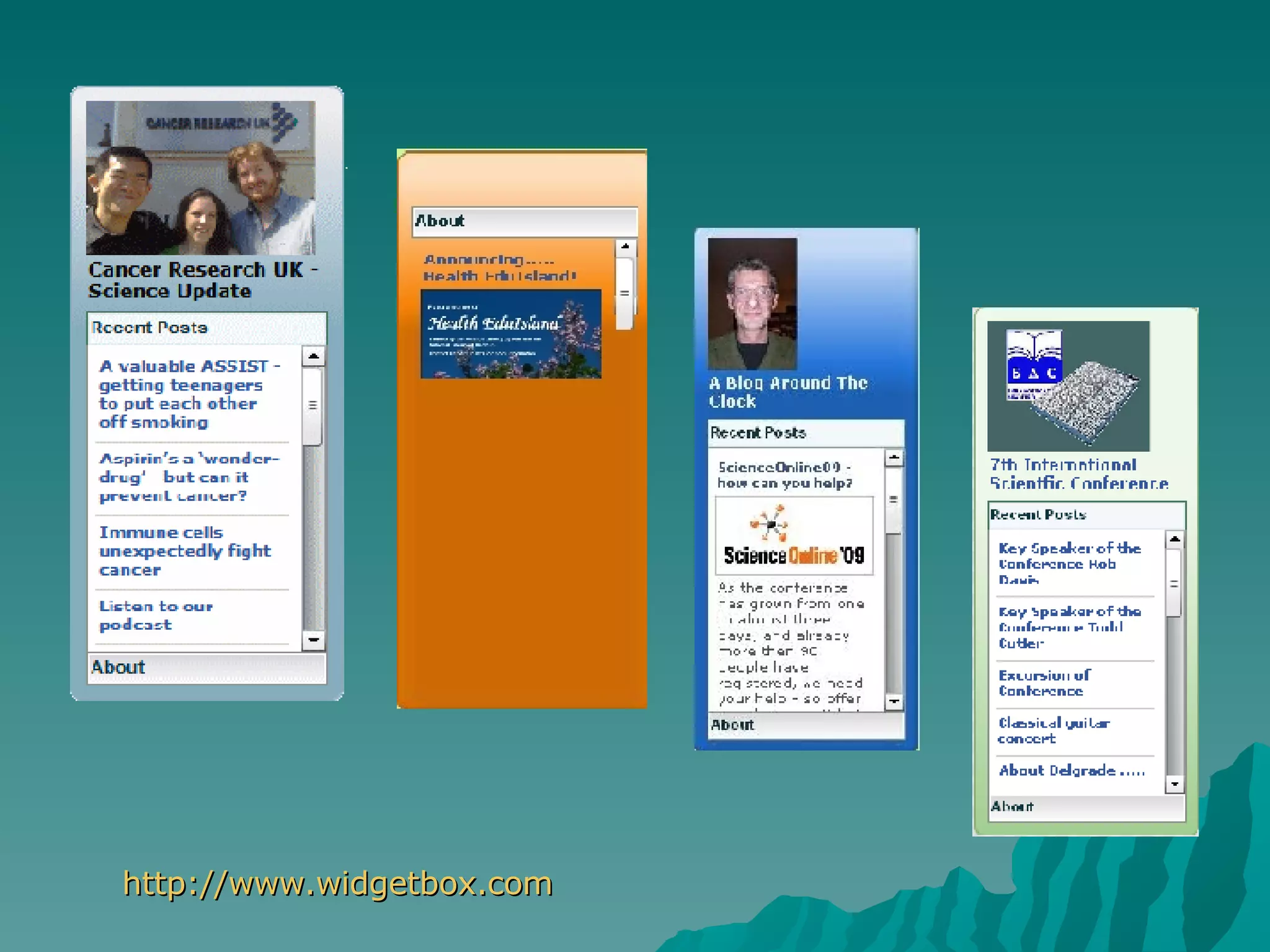
Task: Expand the About section in Cancer Research widget
Action: tap(206, 668)
